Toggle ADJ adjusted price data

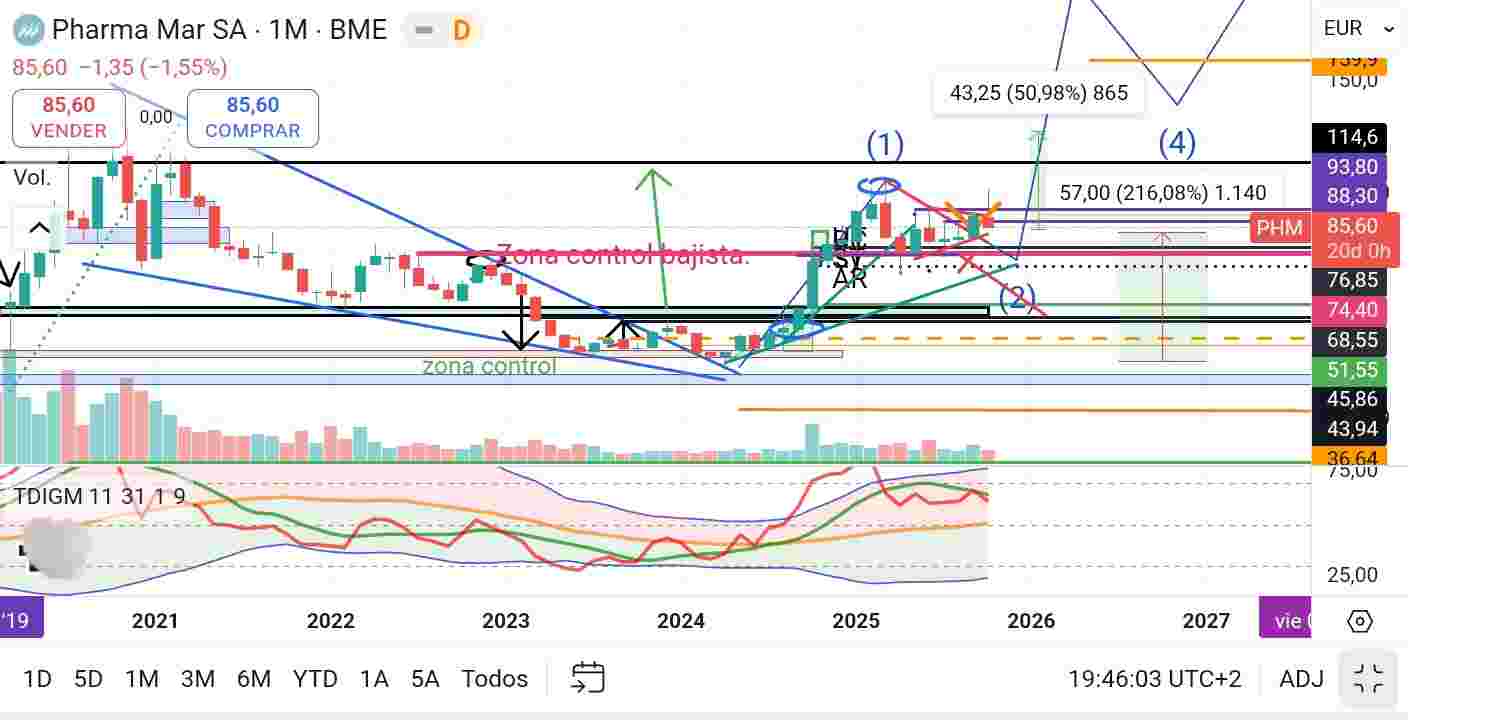(1301, 679)
